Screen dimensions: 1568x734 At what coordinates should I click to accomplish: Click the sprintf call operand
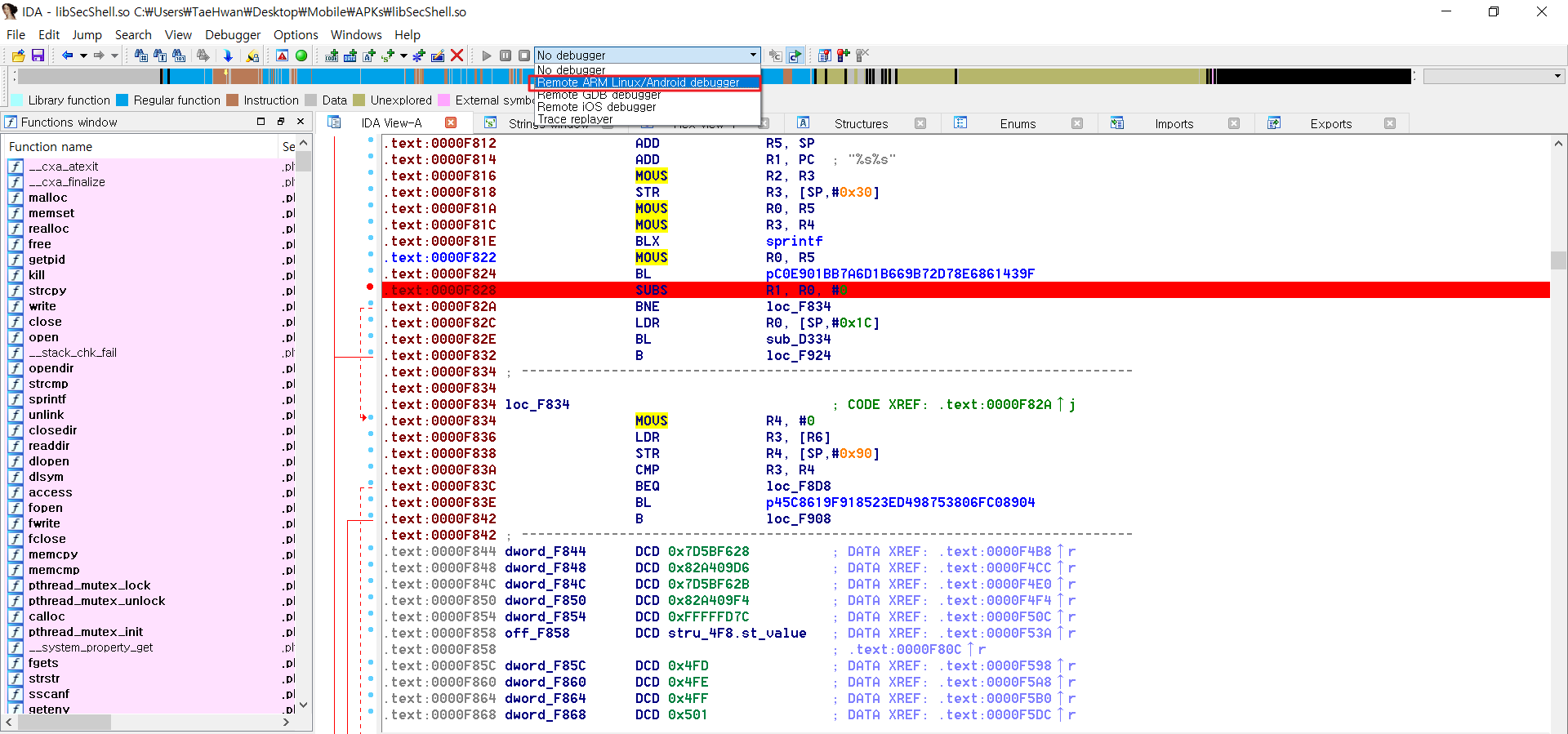tap(794, 242)
